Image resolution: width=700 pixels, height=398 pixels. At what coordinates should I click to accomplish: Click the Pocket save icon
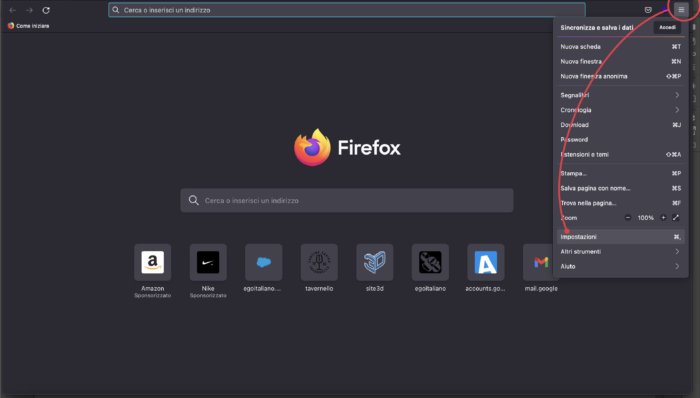click(648, 10)
